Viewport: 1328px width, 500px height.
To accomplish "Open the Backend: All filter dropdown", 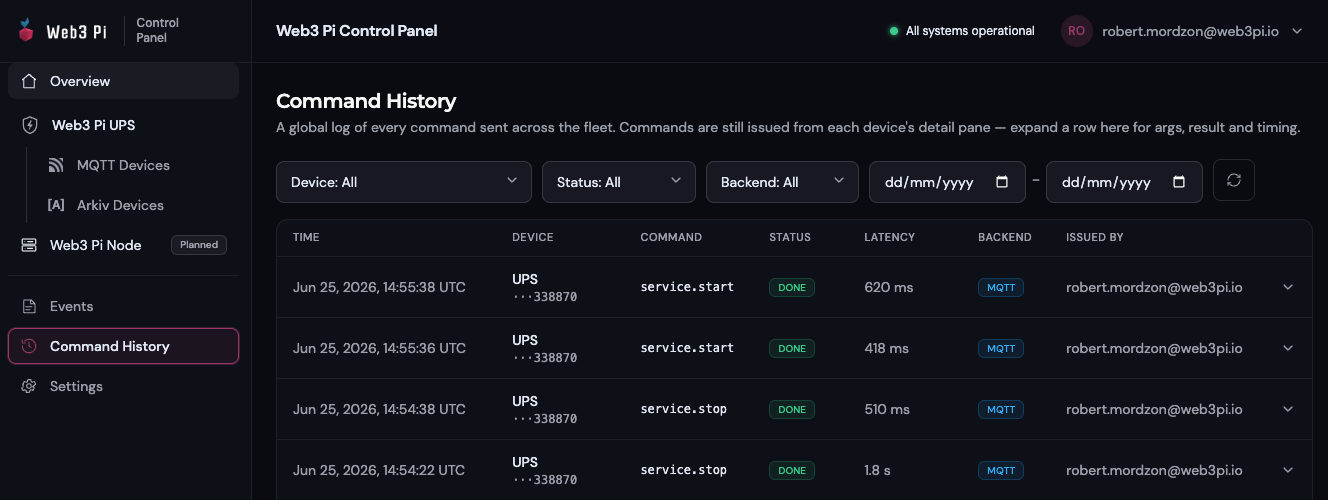I will pyautogui.click(x=782, y=182).
